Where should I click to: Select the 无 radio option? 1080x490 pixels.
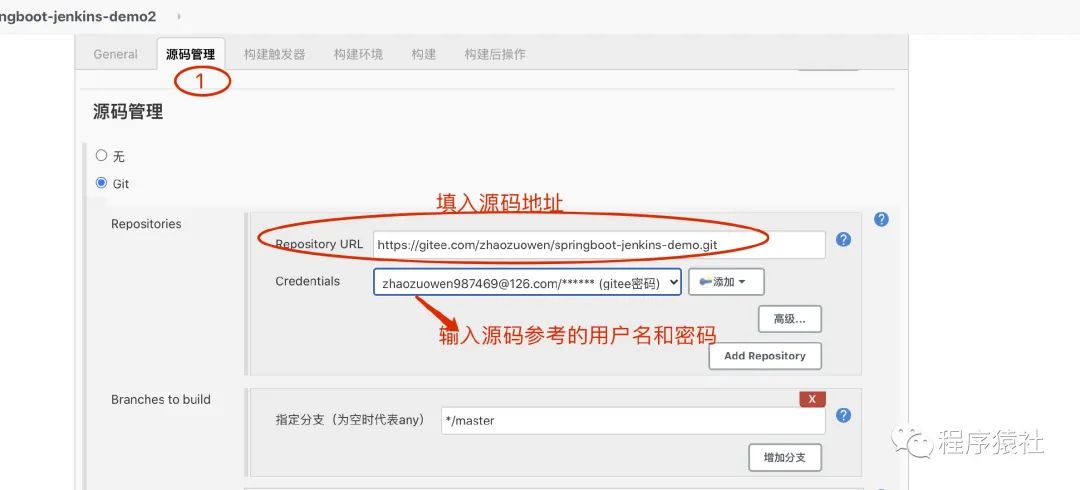click(101, 155)
